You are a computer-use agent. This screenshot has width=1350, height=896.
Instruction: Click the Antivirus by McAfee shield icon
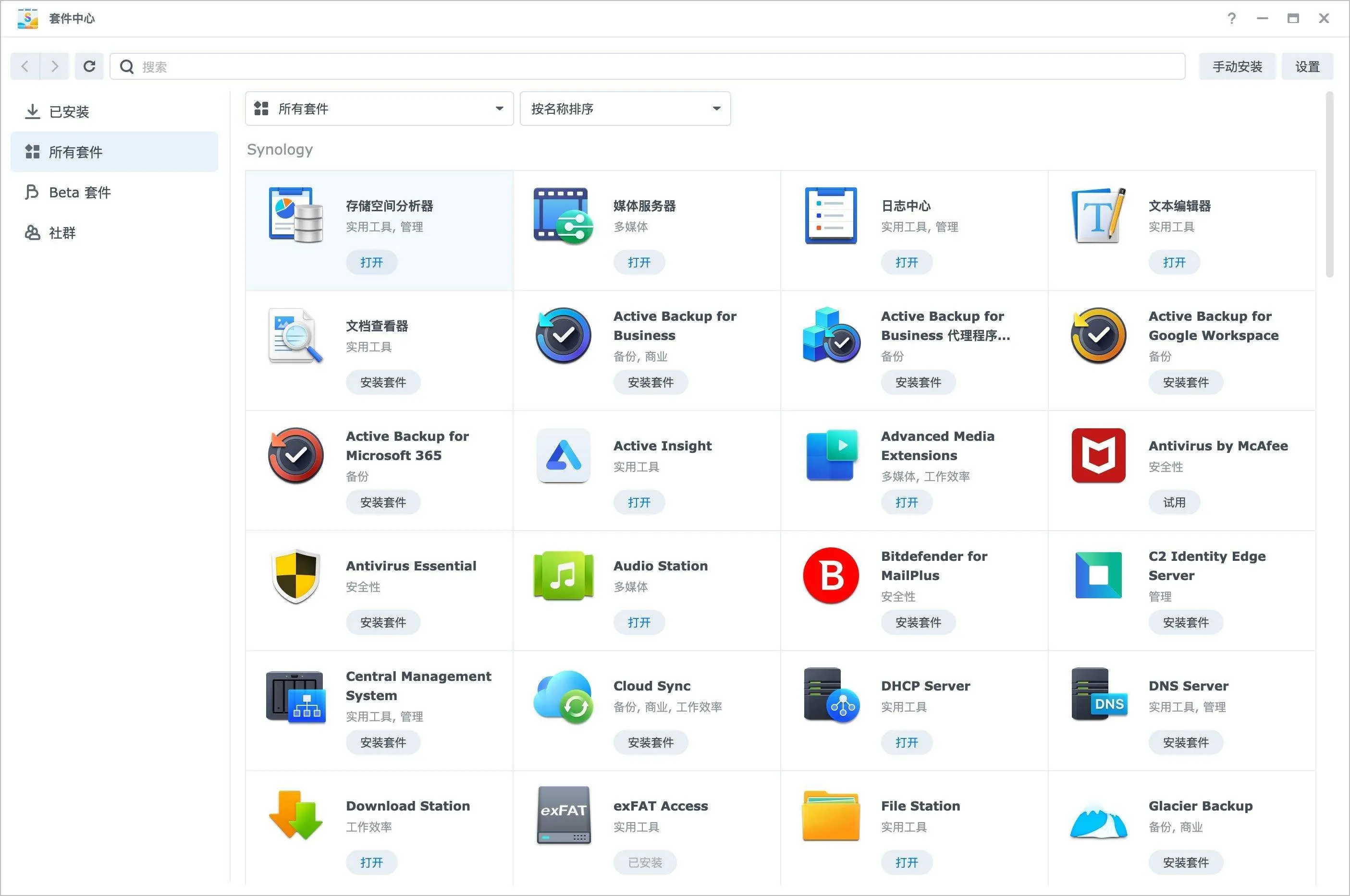[x=1098, y=455]
